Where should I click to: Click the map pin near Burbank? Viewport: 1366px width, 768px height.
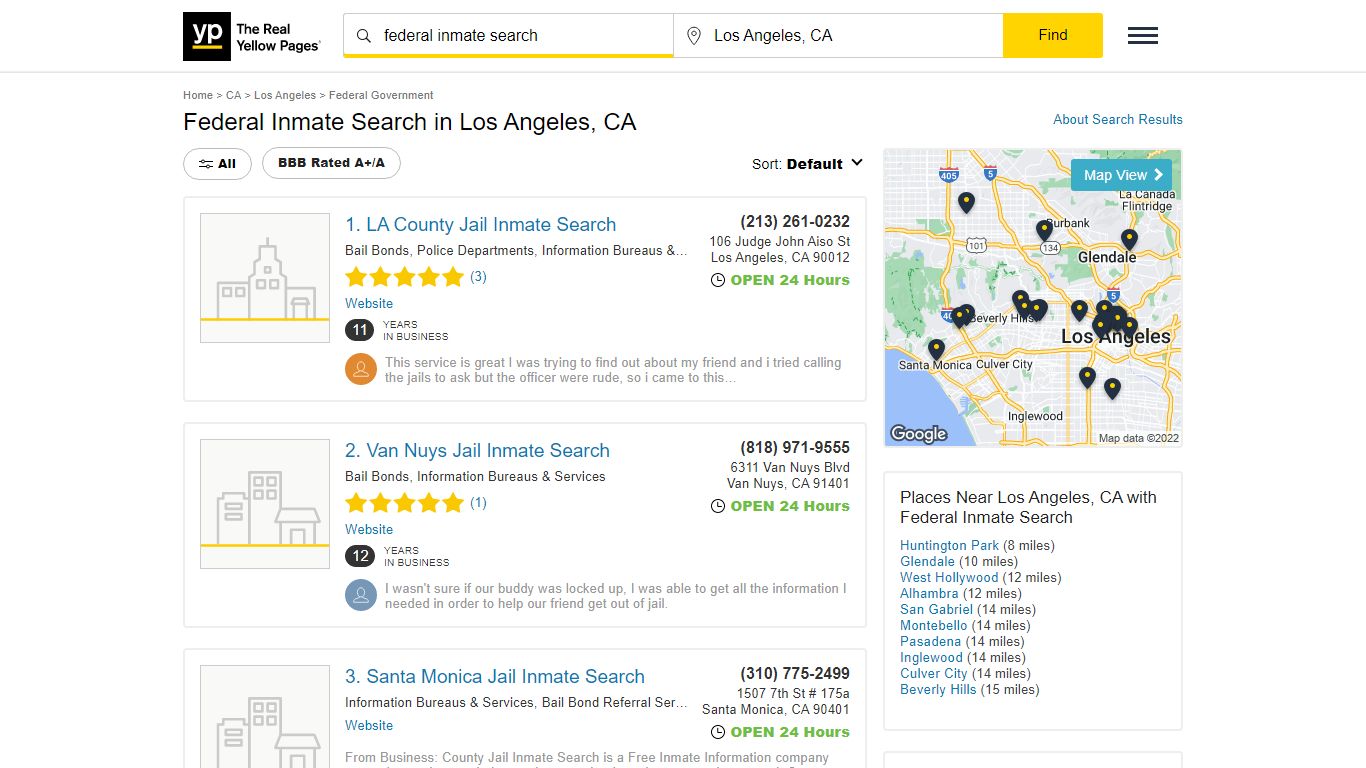click(1044, 230)
